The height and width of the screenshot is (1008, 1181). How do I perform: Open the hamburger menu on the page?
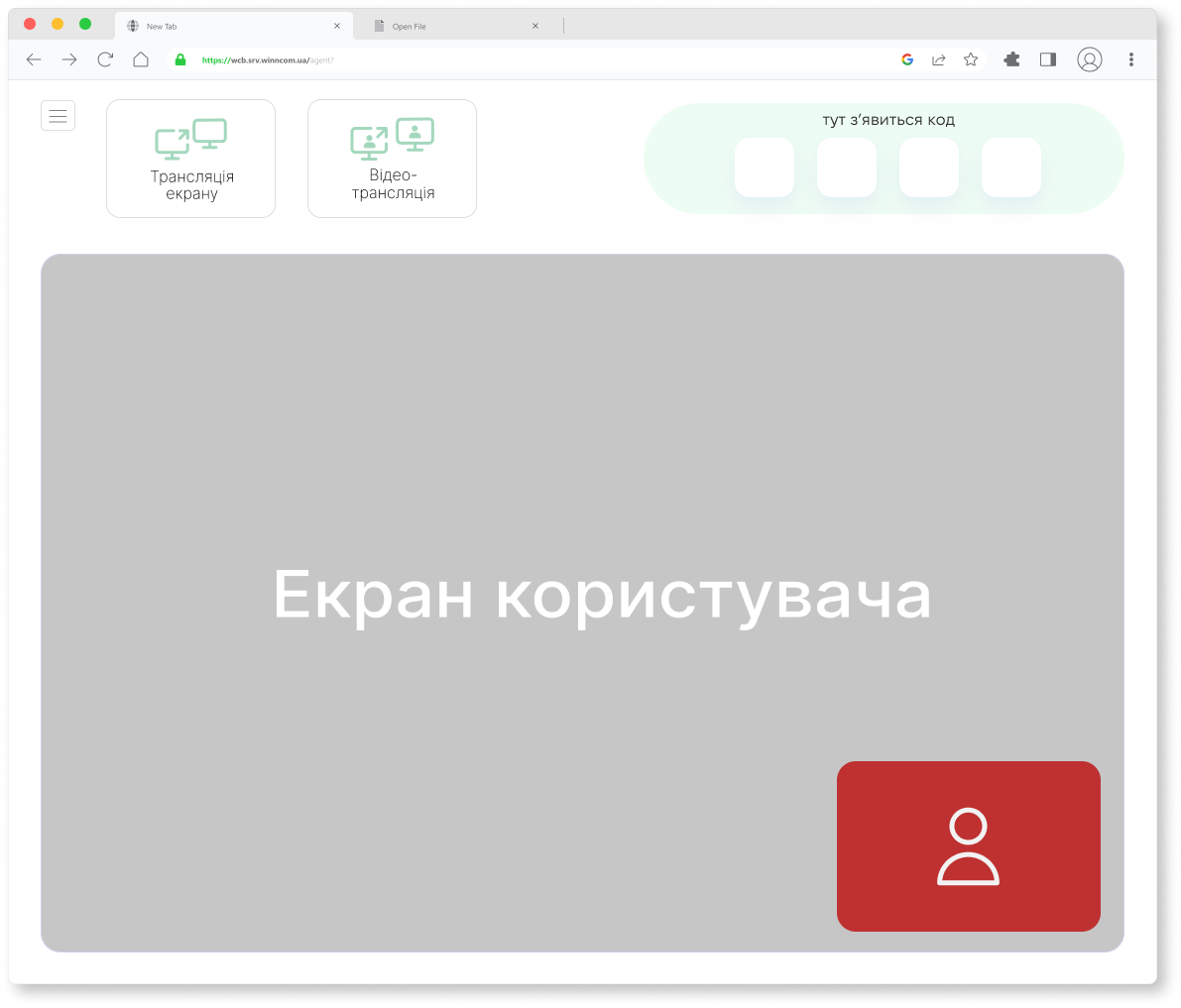click(x=58, y=115)
